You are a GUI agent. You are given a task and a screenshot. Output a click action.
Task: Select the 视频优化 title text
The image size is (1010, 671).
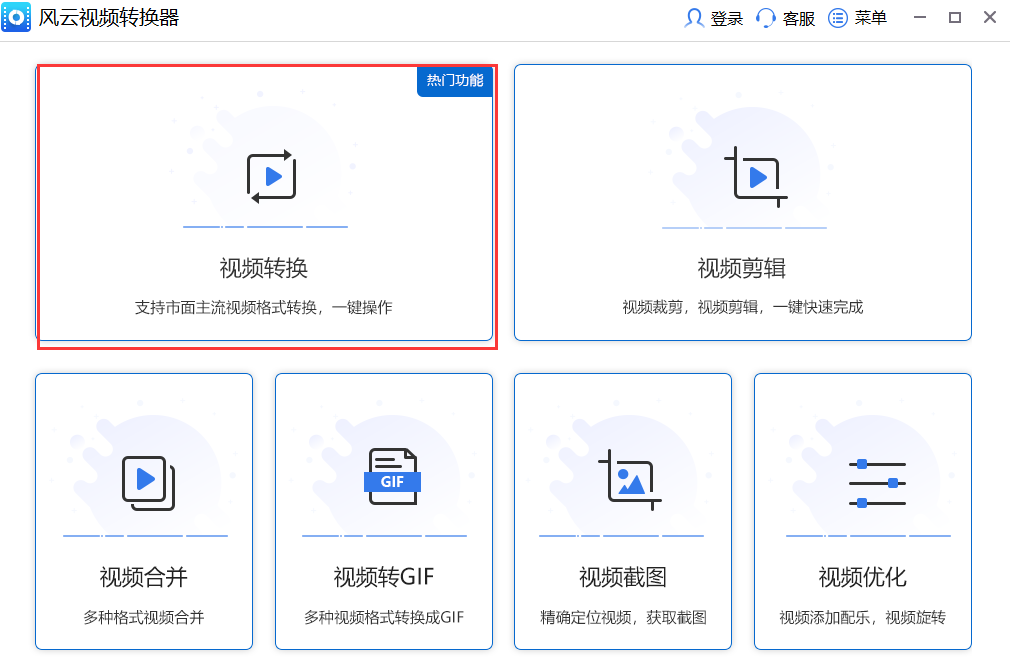pos(862,577)
